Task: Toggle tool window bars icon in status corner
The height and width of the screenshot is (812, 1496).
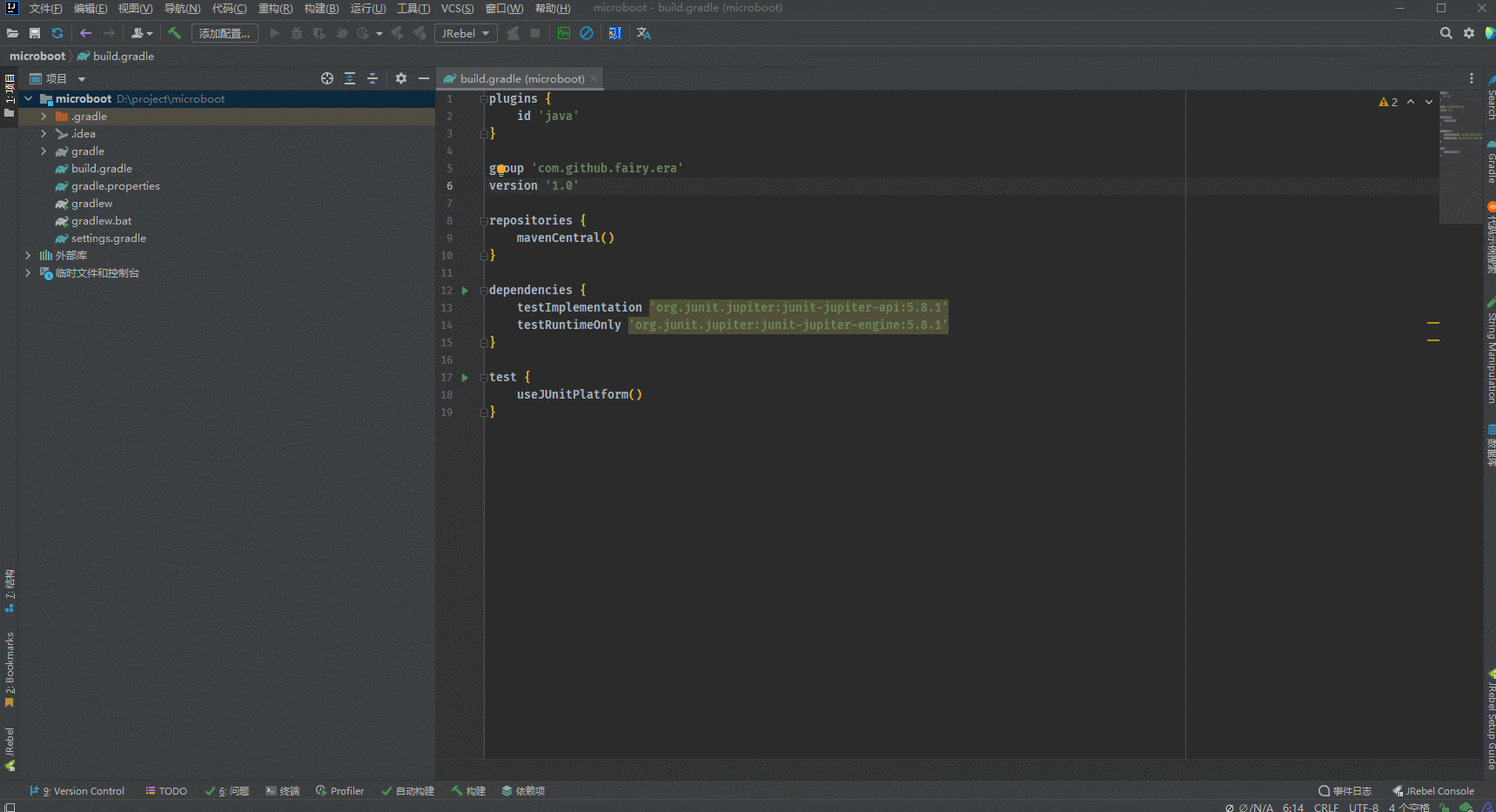Action: (10, 807)
